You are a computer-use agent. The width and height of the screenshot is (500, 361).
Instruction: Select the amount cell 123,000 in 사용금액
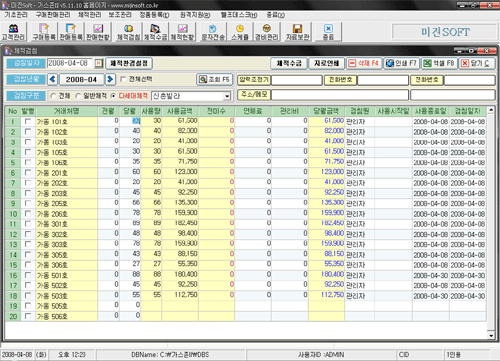click(180, 173)
